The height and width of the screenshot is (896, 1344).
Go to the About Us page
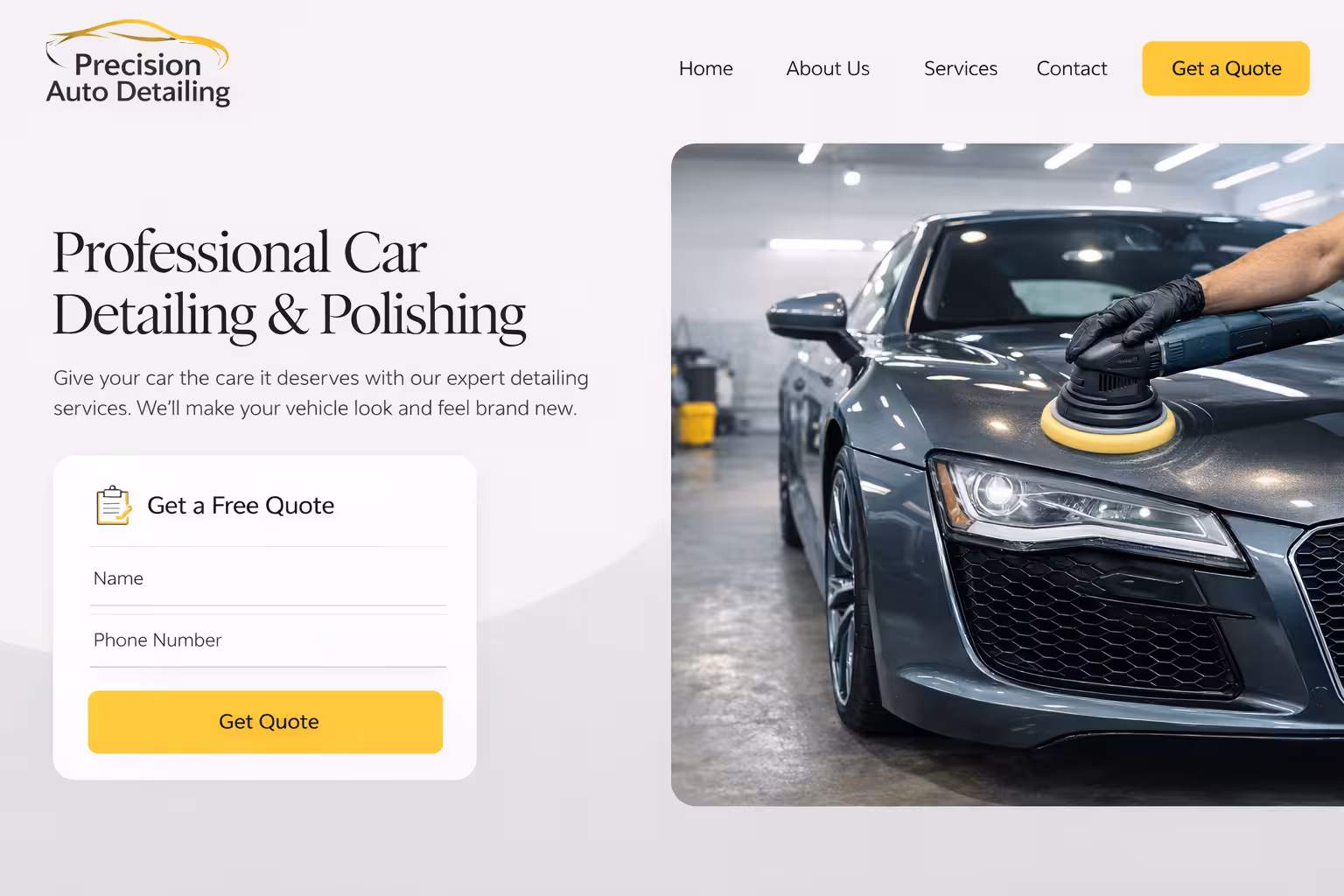(x=827, y=68)
